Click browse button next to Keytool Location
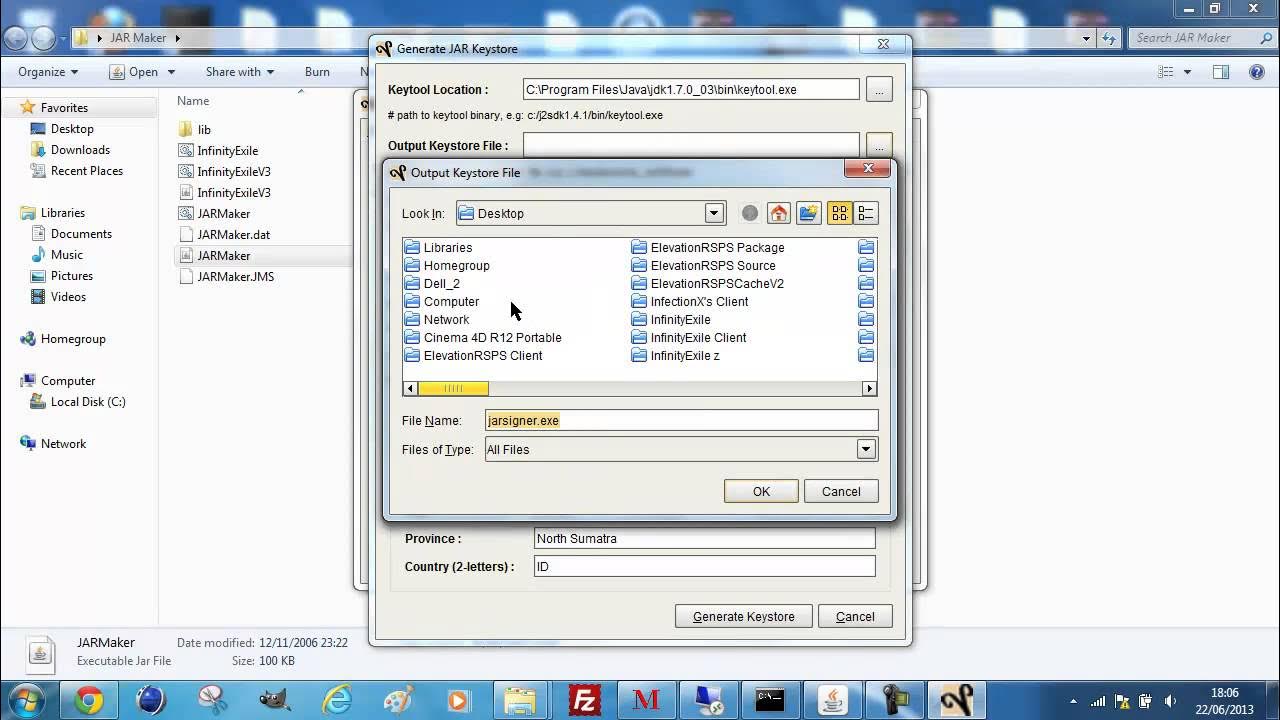Screen dimensions: 1280x720 coord(879,90)
